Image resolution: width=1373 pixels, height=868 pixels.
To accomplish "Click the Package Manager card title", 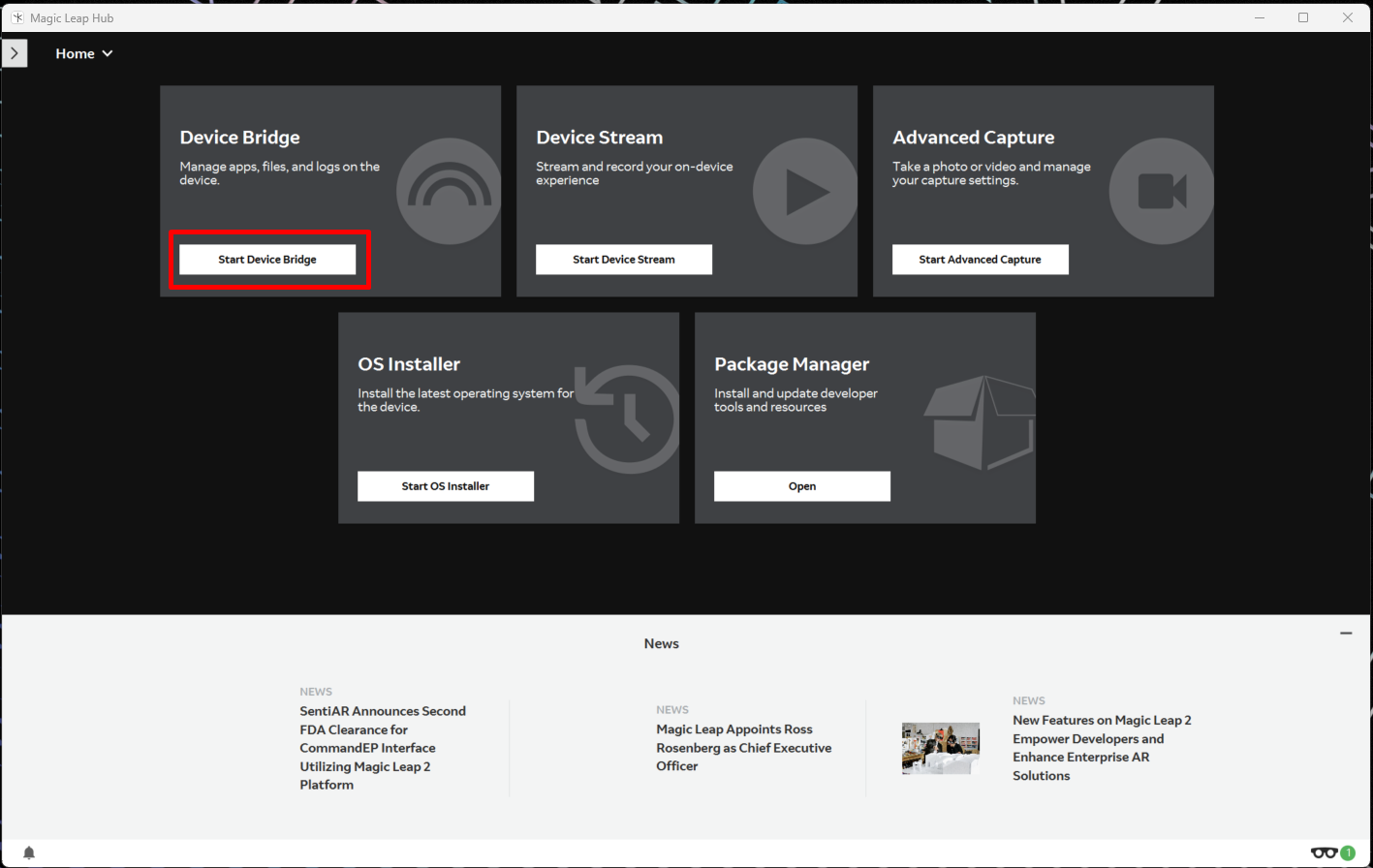I will click(792, 364).
